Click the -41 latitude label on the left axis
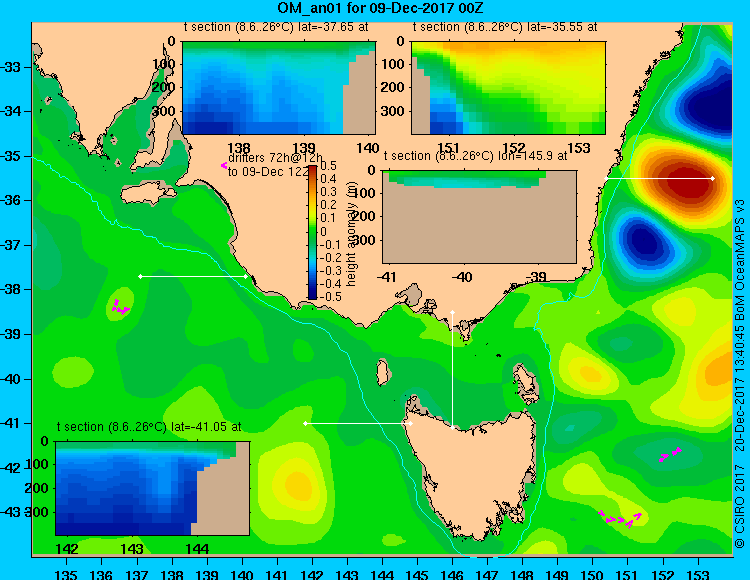Viewport: 750px width, 580px height. 11,423
